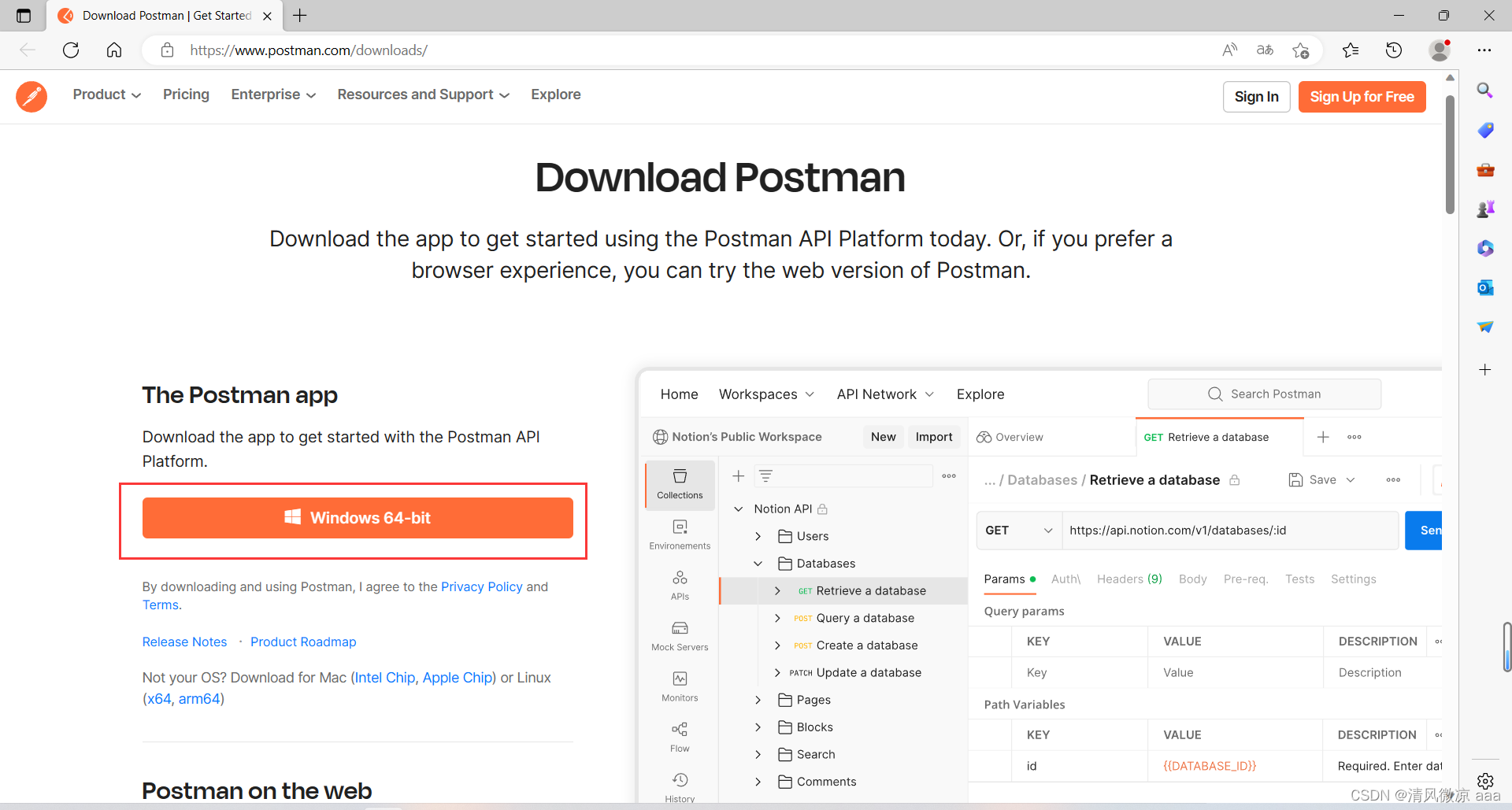Open the Microsoft 365 sidebar icon
The height and width of the screenshot is (810, 1512).
click(1485, 248)
